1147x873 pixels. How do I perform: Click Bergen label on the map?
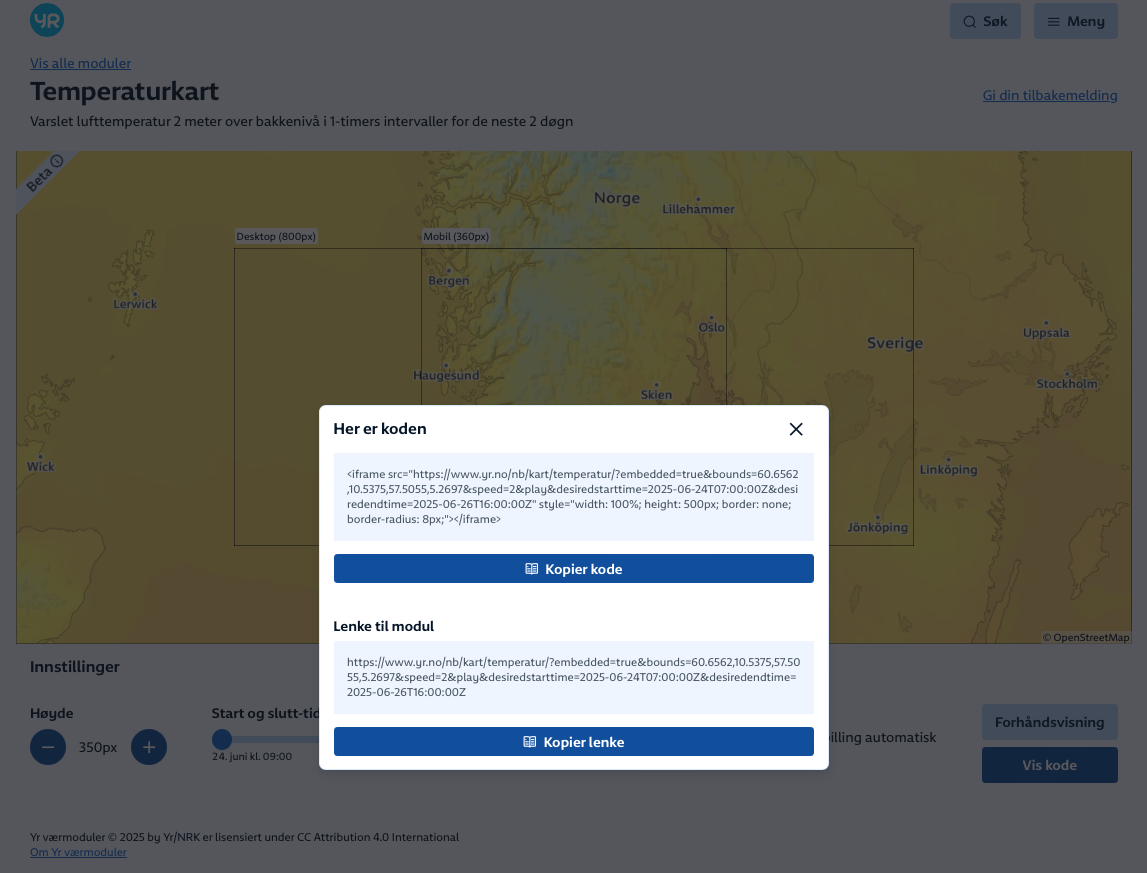point(448,280)
